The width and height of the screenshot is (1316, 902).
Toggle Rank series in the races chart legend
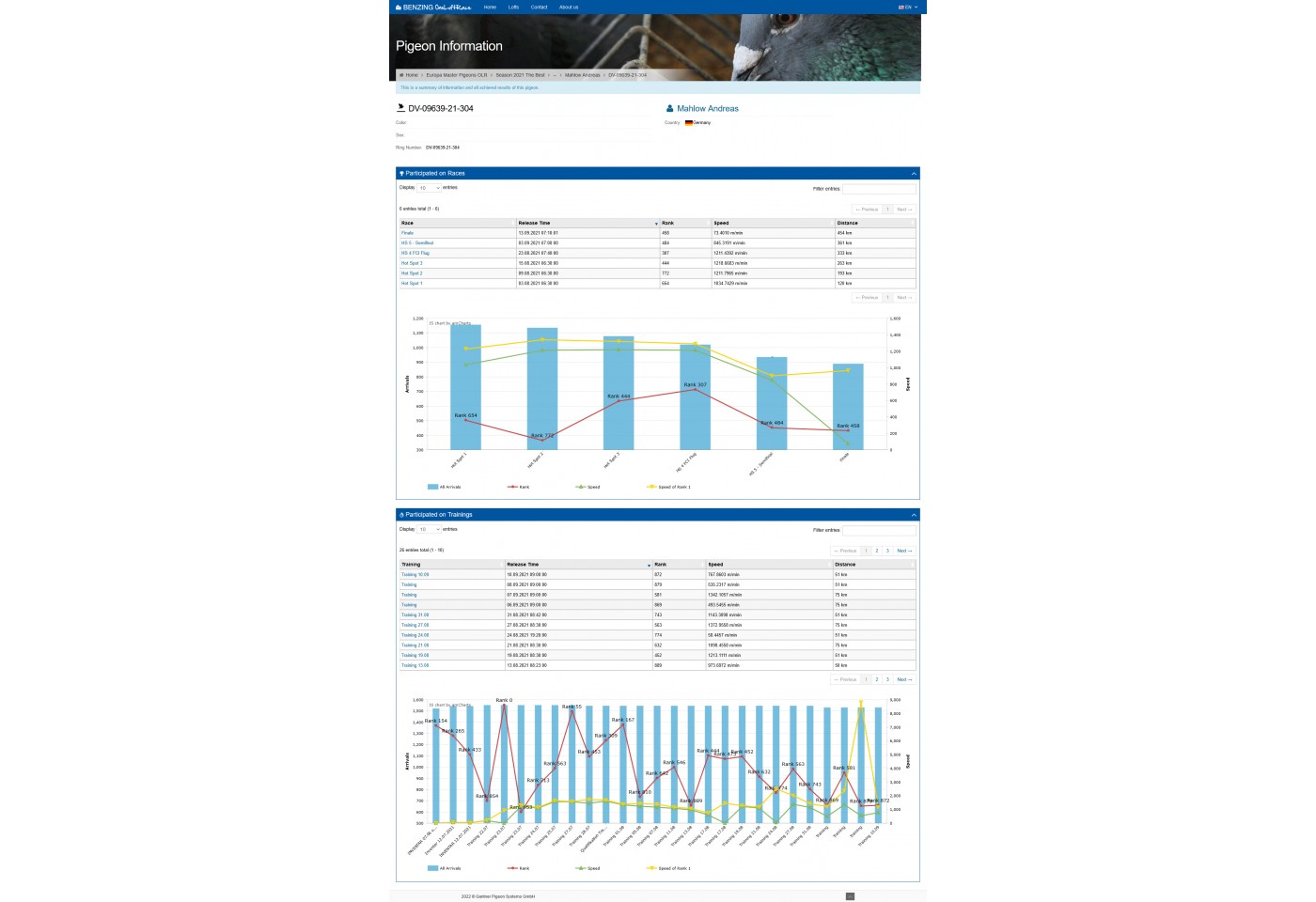click(519, 487)
